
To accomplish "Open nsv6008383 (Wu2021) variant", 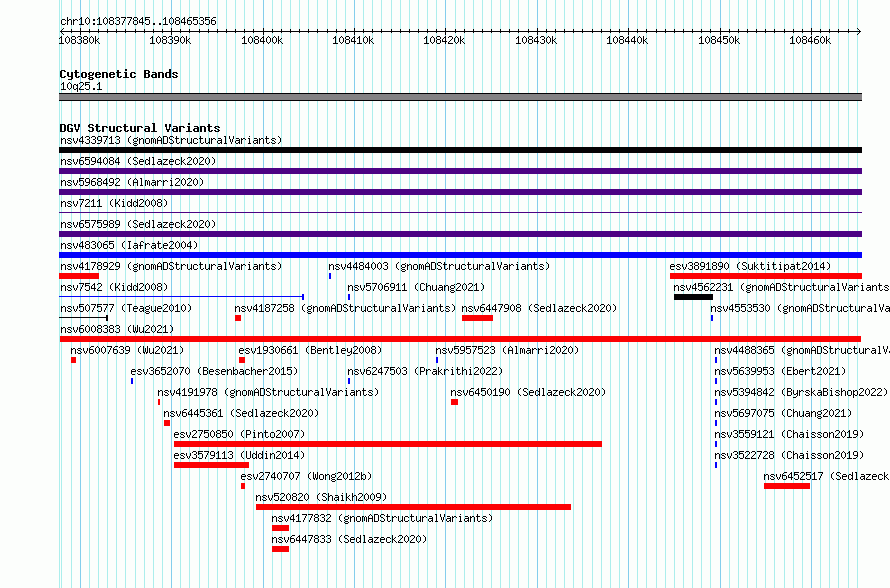I will coord(117,329).
